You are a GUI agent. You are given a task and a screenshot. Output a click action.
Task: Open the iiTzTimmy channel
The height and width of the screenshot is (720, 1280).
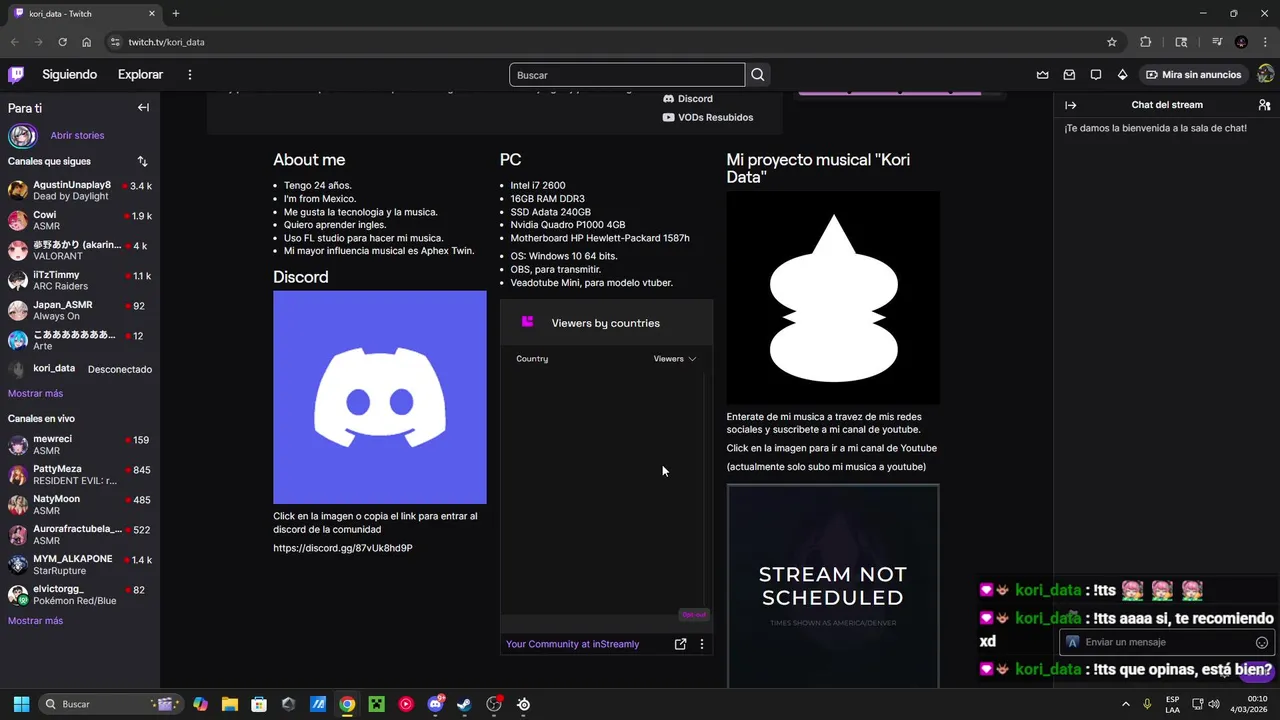(x=80, y=280)
